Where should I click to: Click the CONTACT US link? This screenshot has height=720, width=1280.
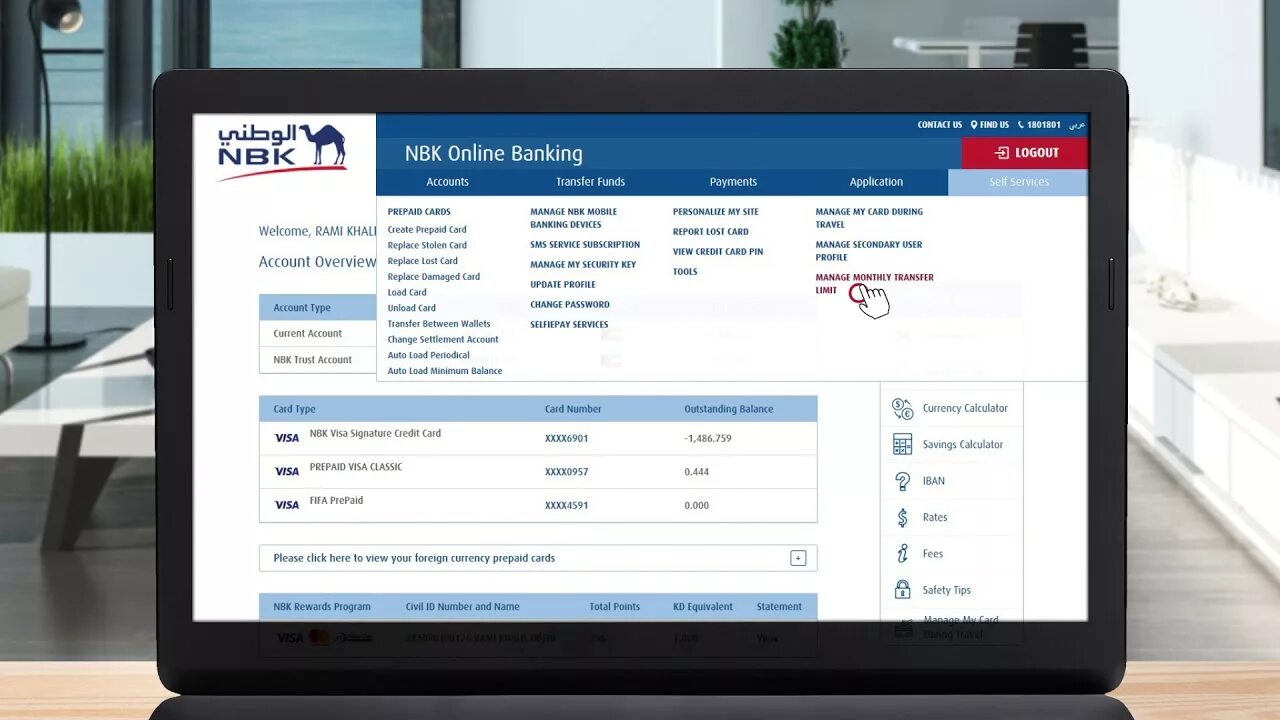tap(940, 125)
